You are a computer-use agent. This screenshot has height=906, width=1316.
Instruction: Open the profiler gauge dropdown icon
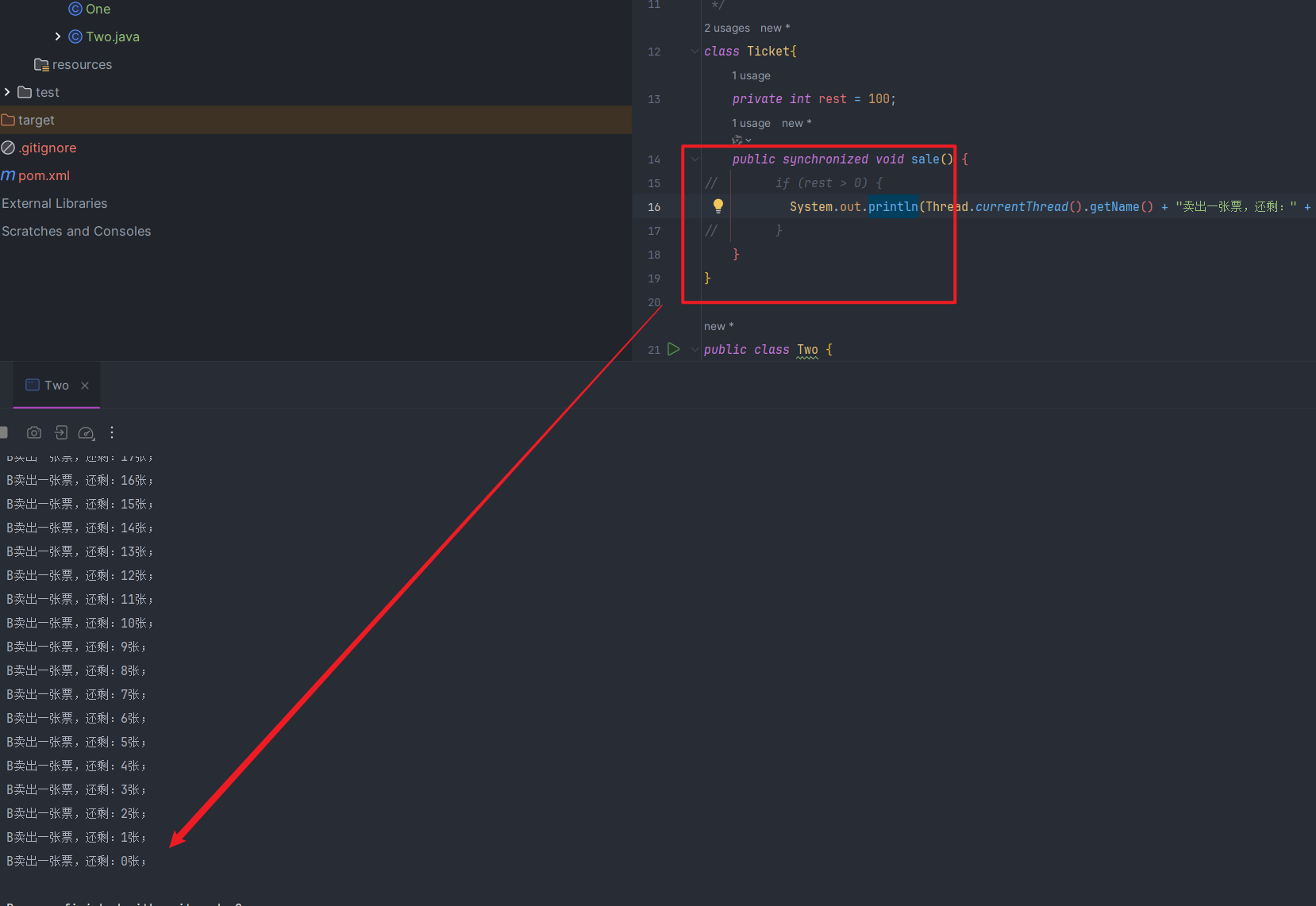87,432
